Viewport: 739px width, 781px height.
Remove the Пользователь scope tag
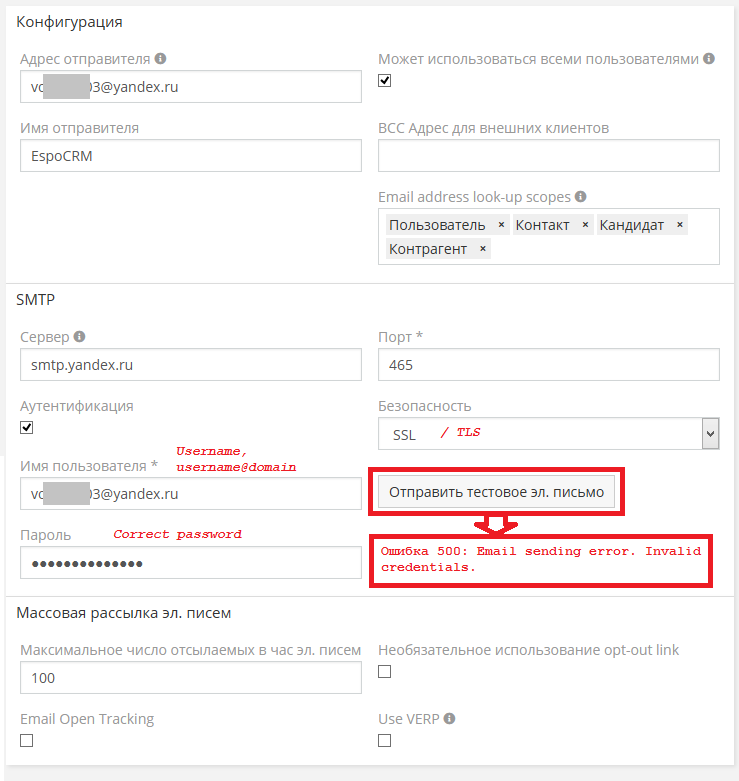pos(501,225)
